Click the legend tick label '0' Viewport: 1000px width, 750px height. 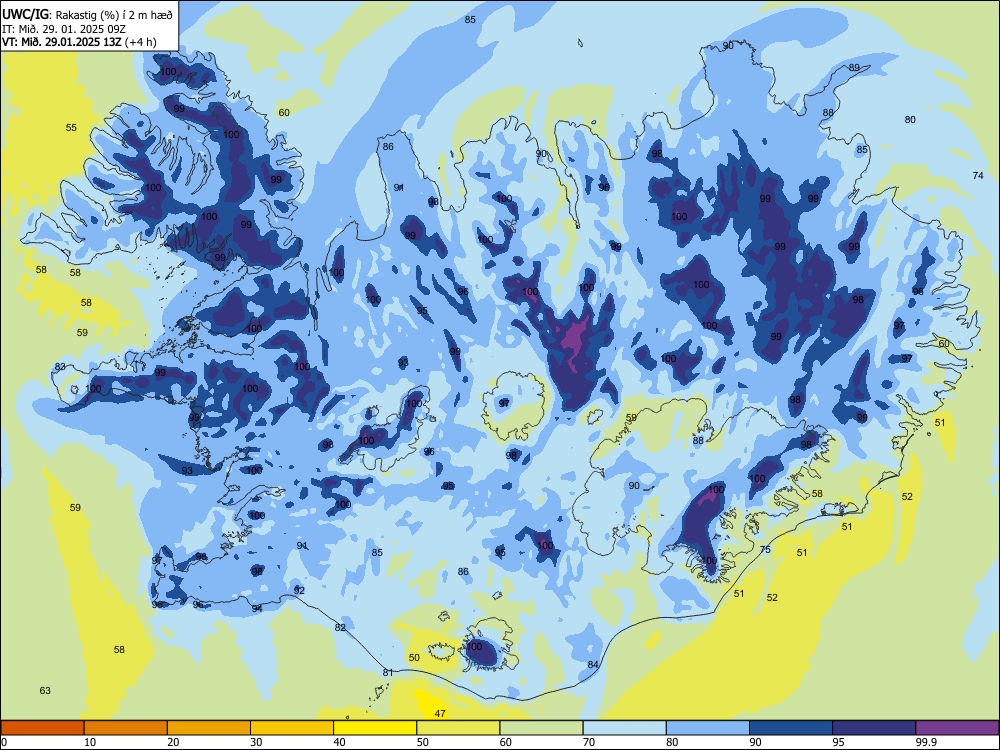[4, 742]
